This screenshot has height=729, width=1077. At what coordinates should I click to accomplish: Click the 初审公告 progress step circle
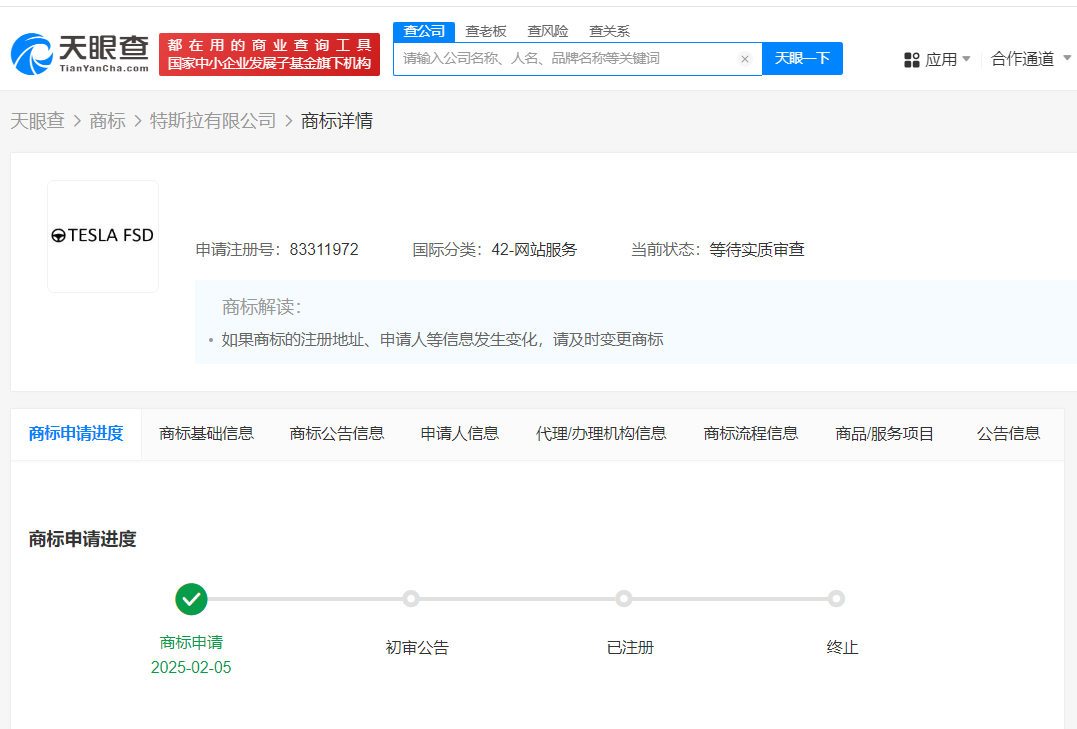pos(410,599)
